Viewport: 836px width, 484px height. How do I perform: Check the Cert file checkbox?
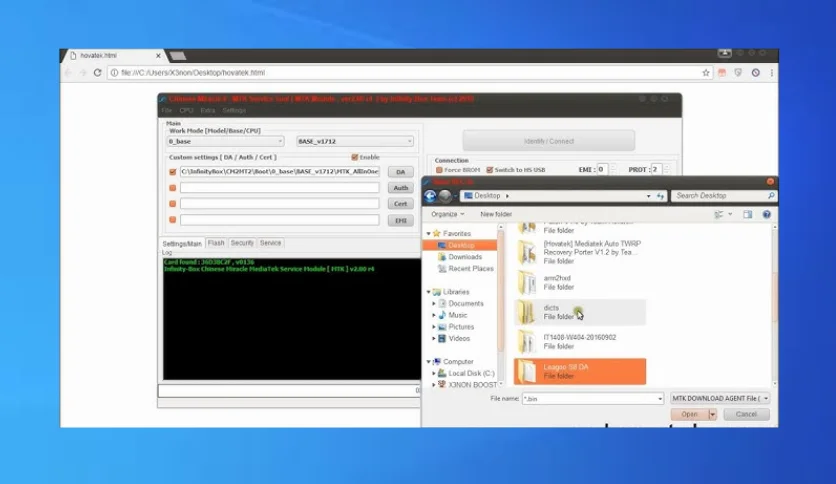tap(172, 204)
